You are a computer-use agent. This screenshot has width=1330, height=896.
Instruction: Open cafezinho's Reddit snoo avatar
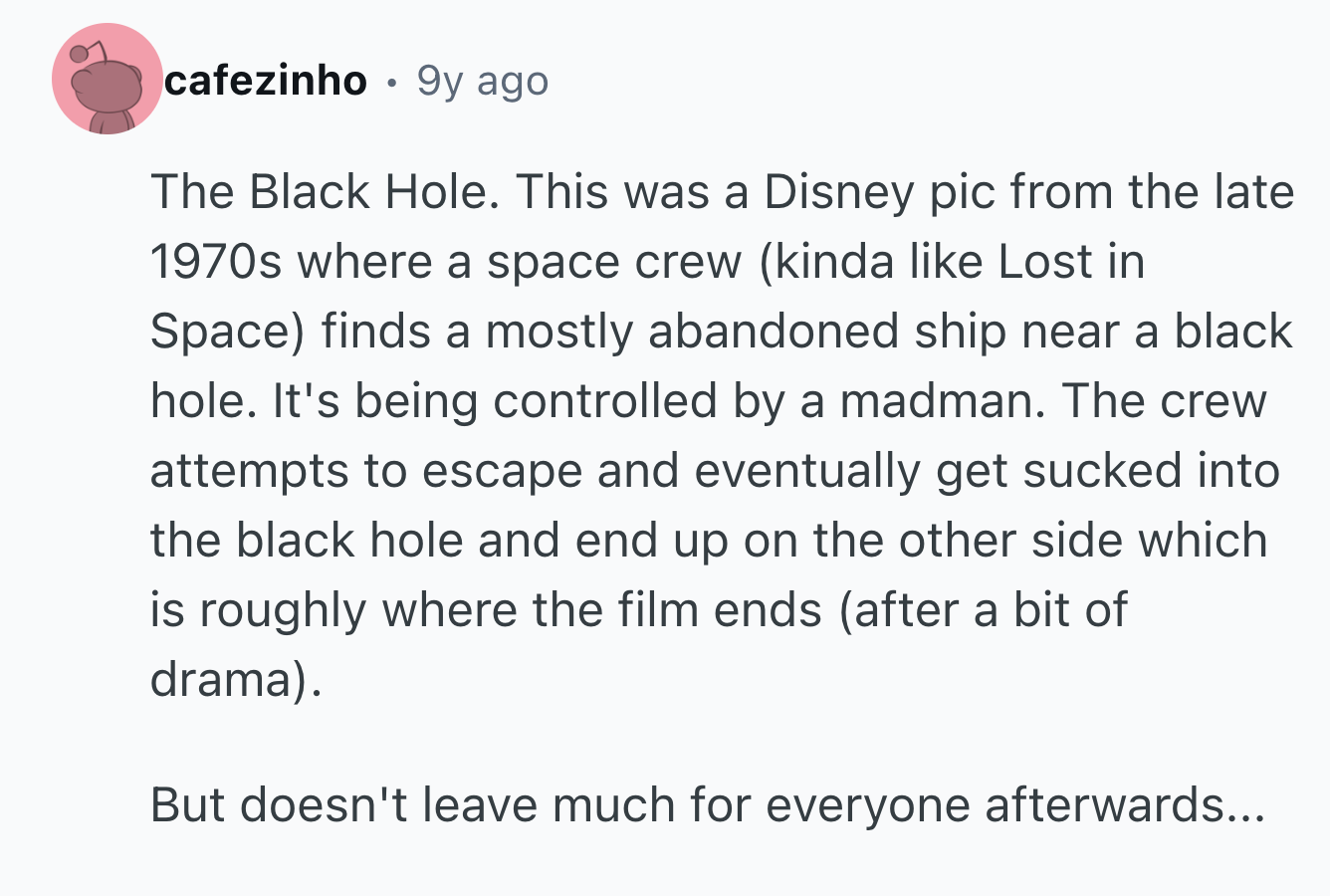(107, 79)
